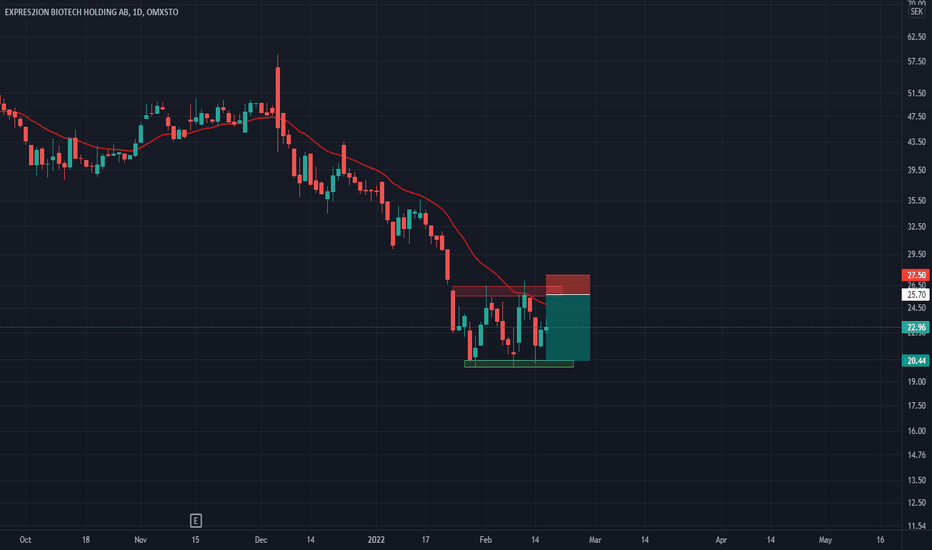Click the Mar date label
The width and height of the screenshot is (932, 550).
click(595, 540)
